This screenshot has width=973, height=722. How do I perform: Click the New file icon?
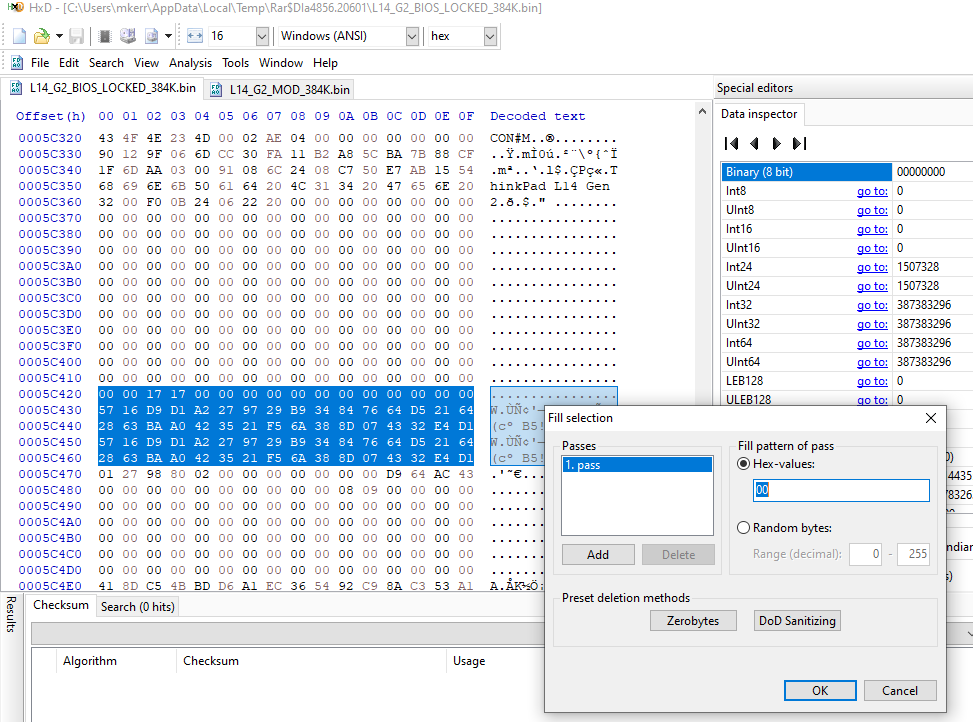click(x=19, y=36)
